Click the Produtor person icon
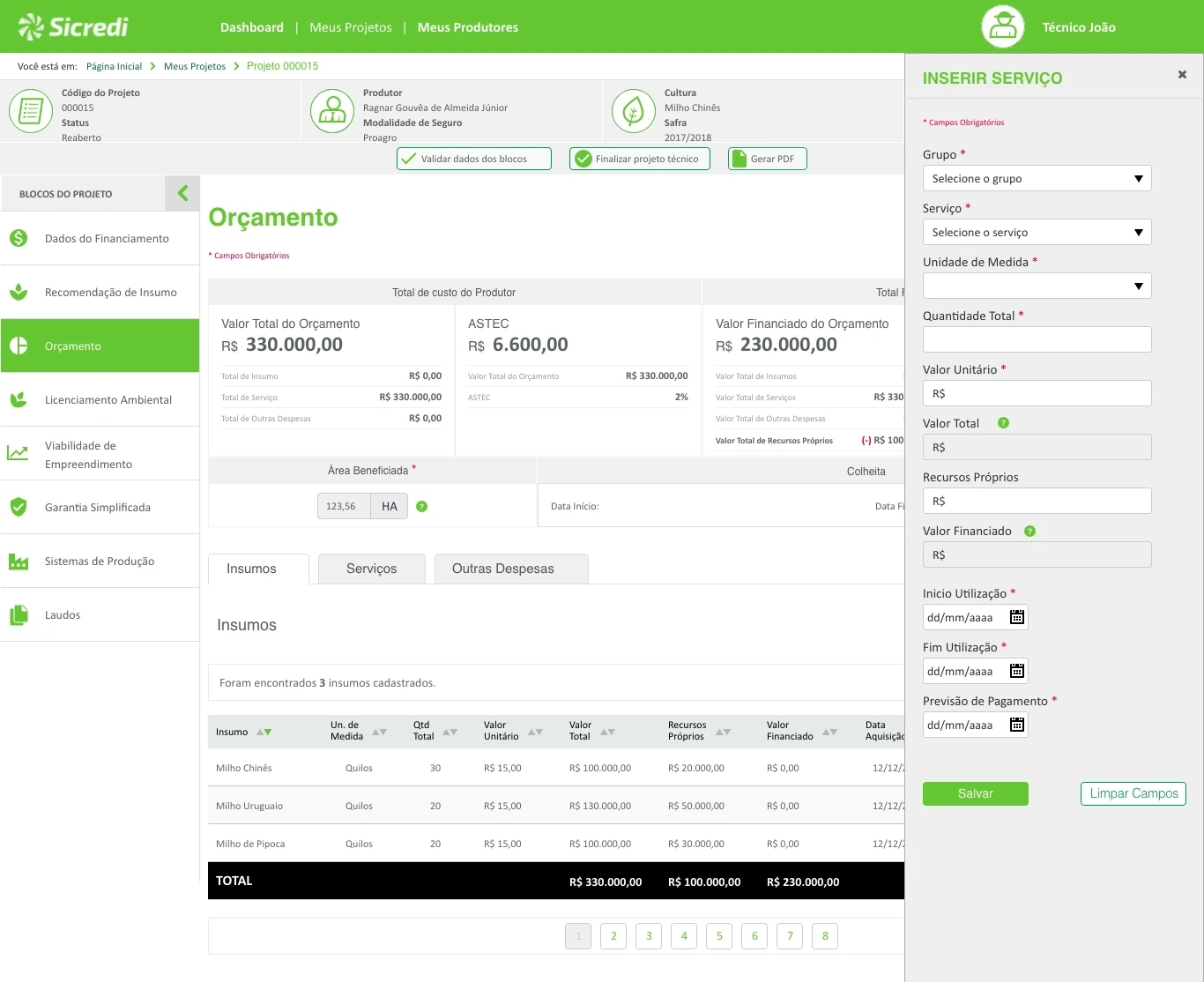This screenshot has width=1204, height=982. tap(332, 111)
